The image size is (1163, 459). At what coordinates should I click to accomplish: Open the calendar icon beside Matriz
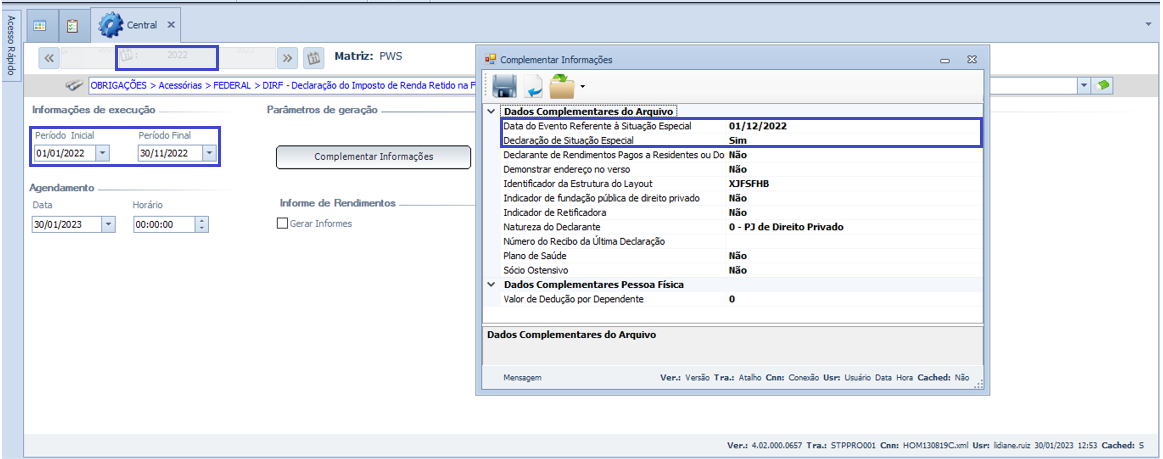313,57
